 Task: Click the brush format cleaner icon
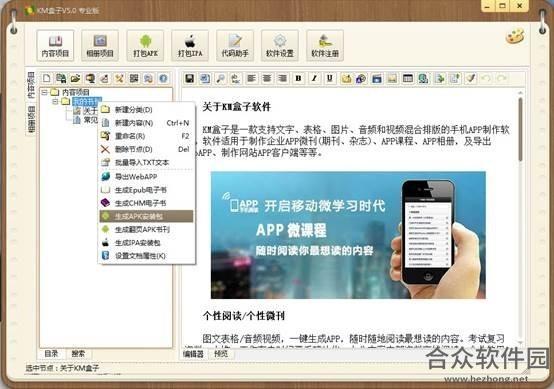click(471, 78)
